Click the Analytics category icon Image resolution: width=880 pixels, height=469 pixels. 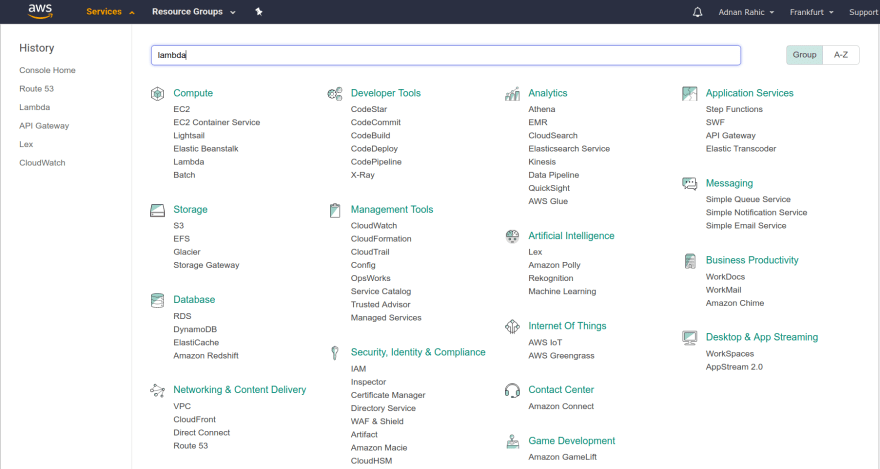click(512, 93)
